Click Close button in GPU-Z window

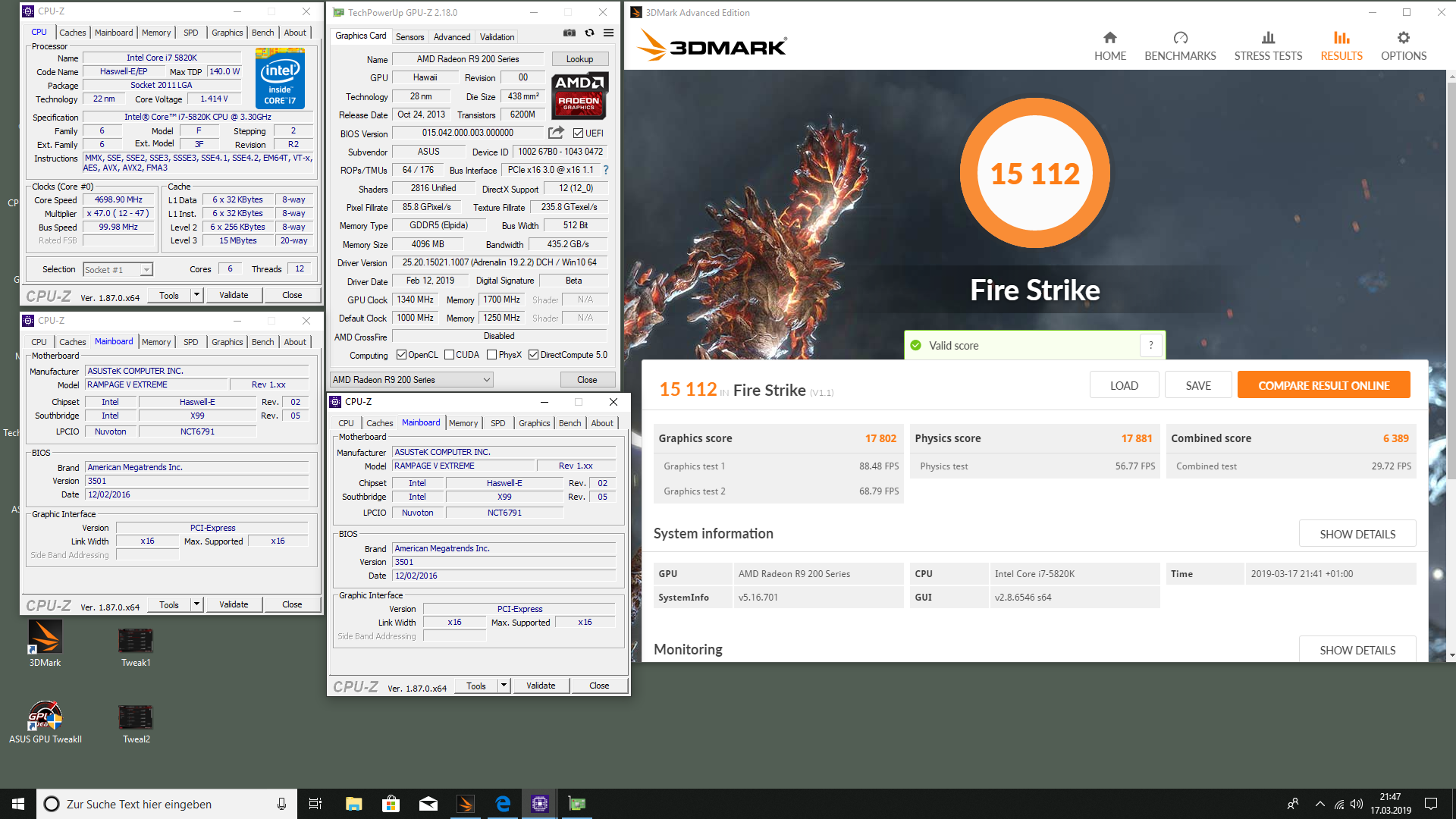click(587, 379)
